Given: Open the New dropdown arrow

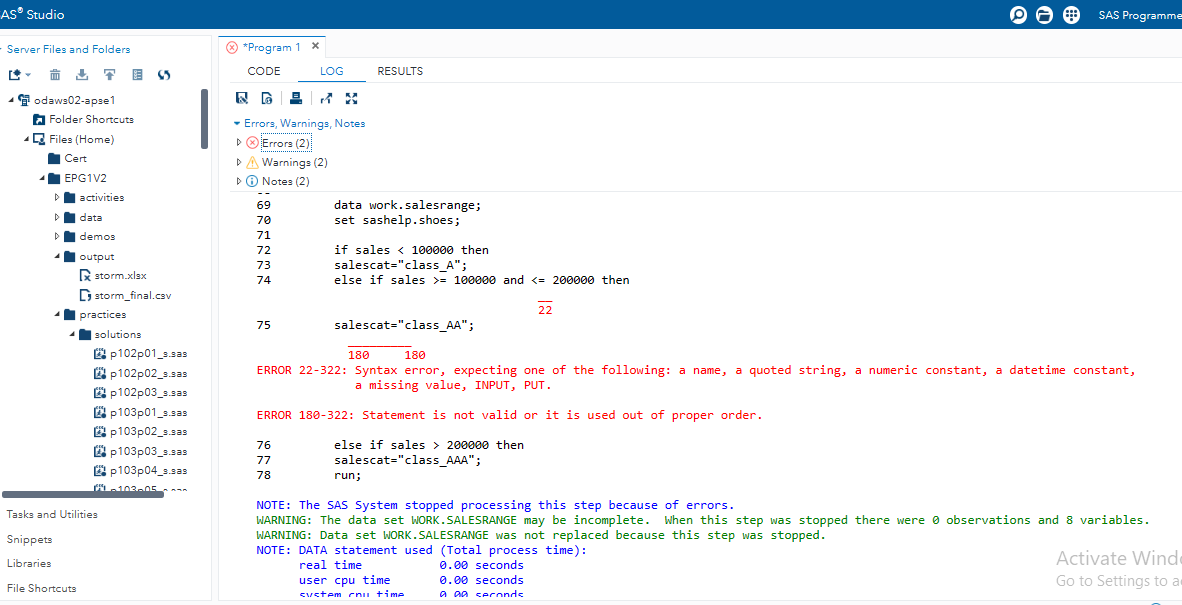Looking at the screenshot, I should pos(28,73).
